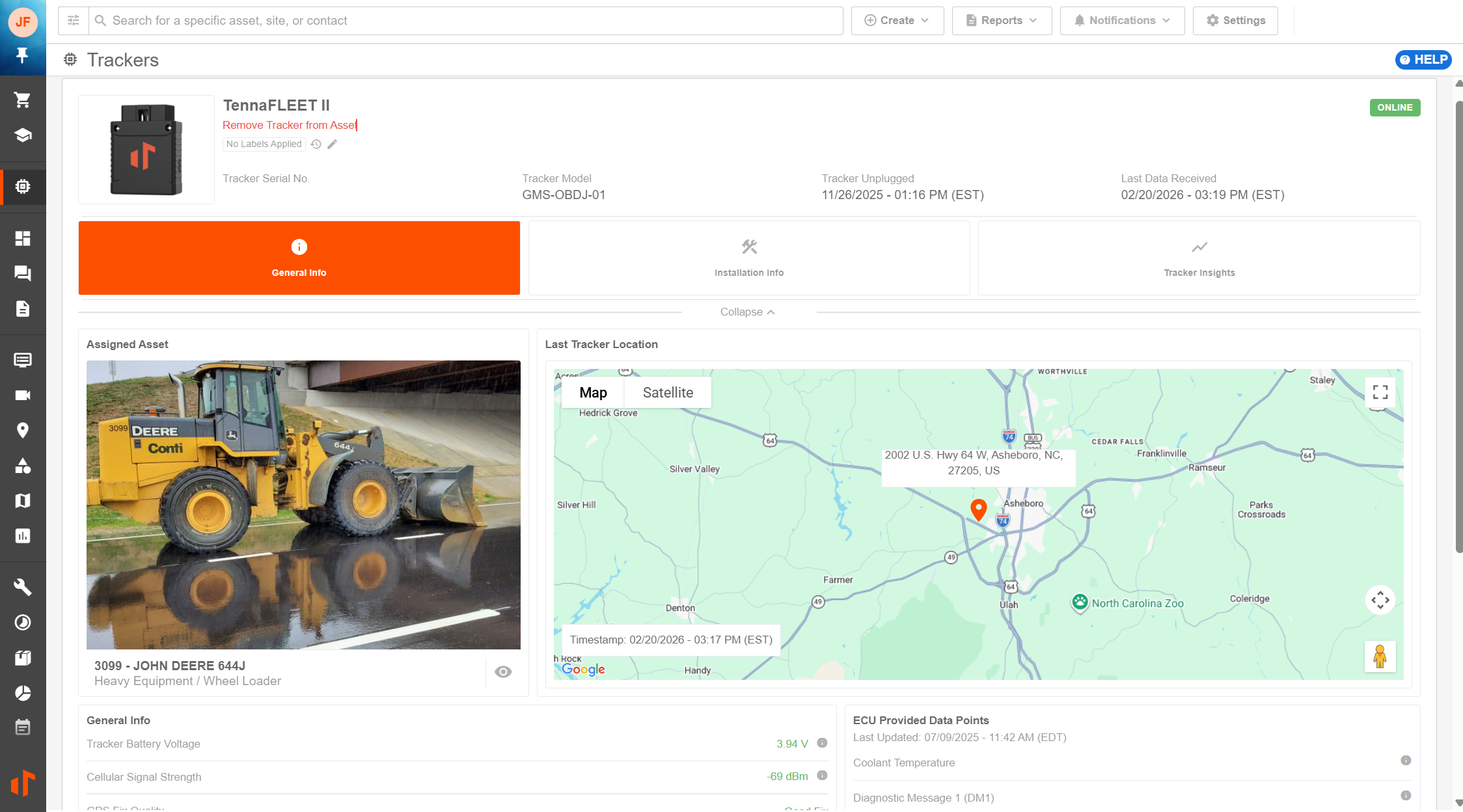Open the Create dropdown
The height and width of the screenshot is (812, 1463).
[x=897, y=21]
